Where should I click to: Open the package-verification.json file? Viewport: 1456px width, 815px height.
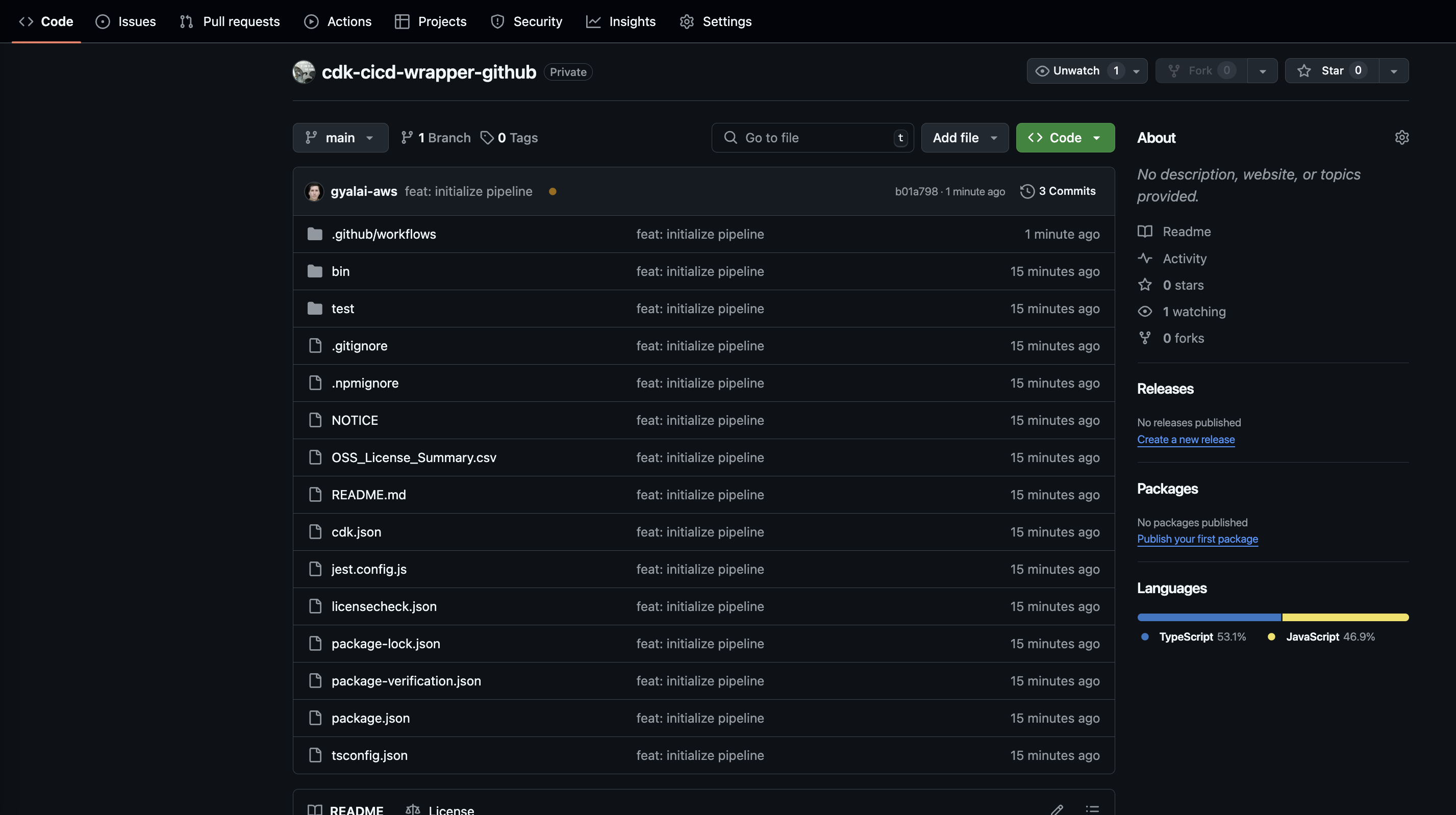point(406,680)
